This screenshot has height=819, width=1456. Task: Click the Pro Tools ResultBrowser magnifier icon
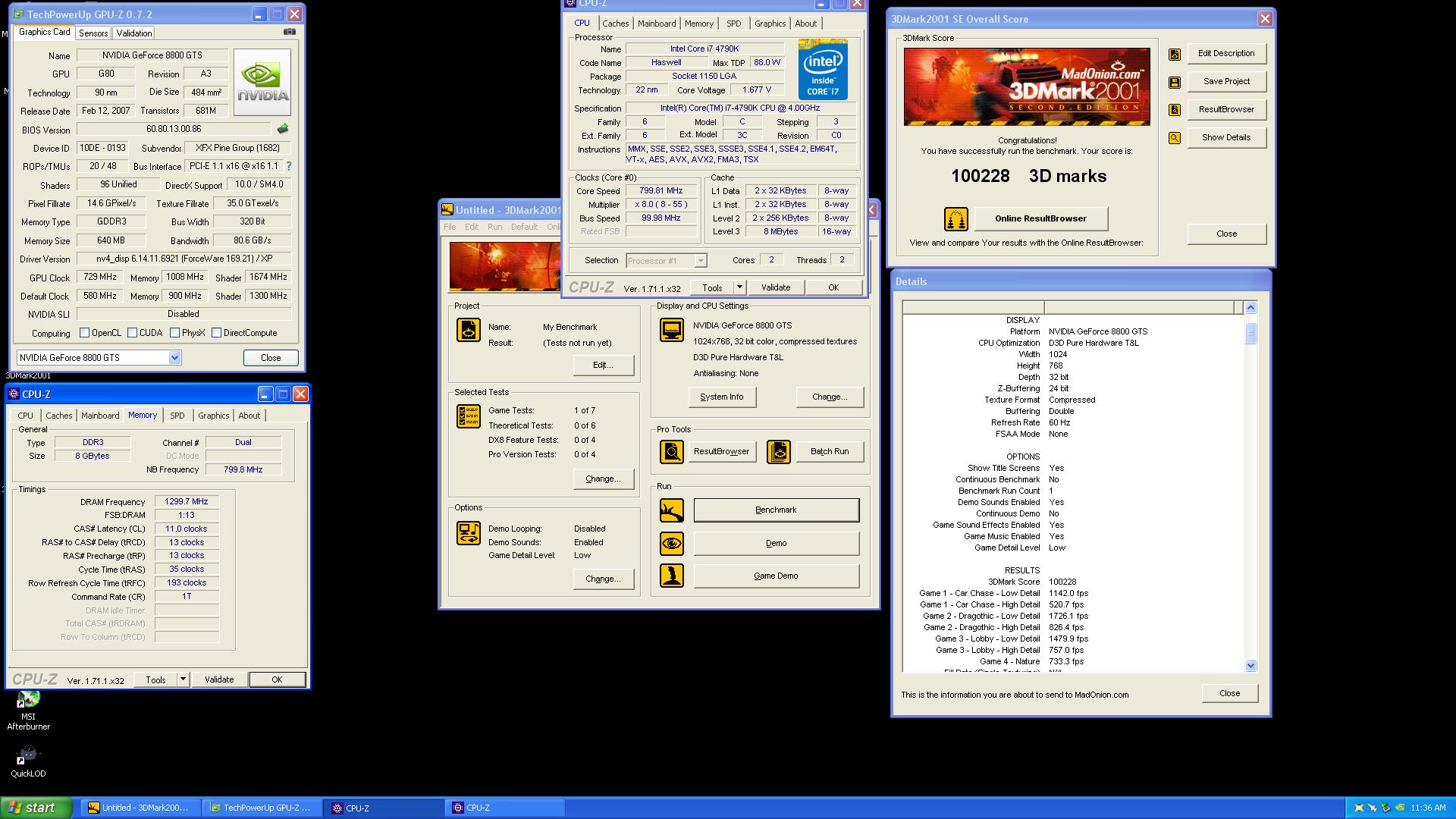tap(672, 452)
